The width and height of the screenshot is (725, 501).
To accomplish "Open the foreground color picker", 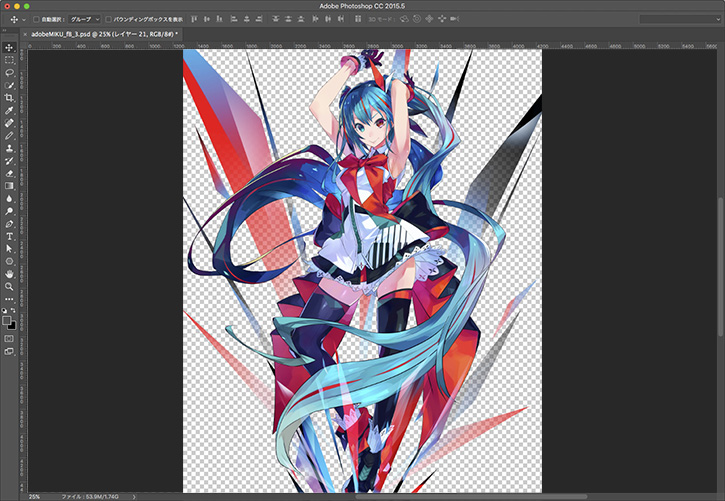I will (x=6, y=320).
